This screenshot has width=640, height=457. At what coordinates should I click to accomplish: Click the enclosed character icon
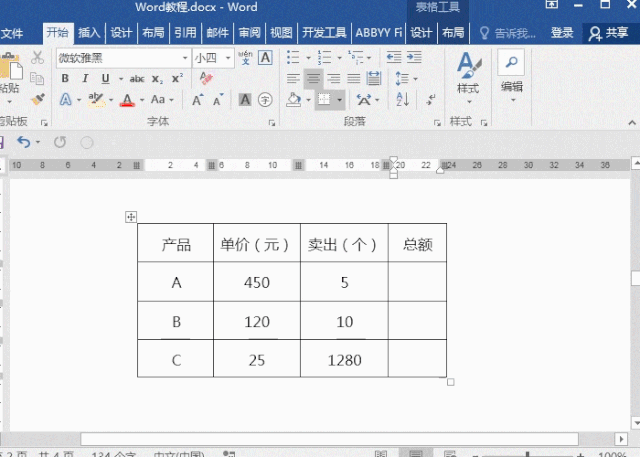coord(265,99)
